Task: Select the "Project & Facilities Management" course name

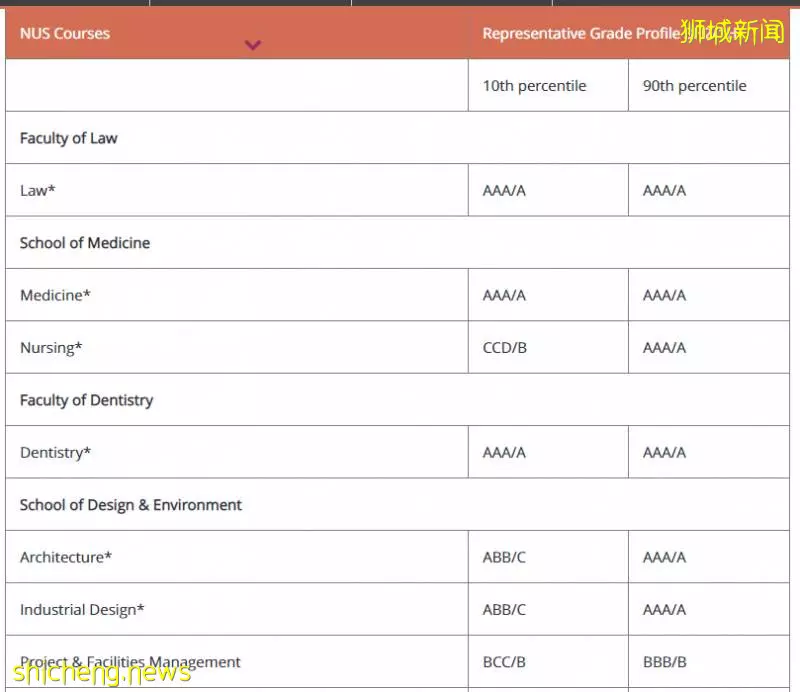Action: point(130,662)
